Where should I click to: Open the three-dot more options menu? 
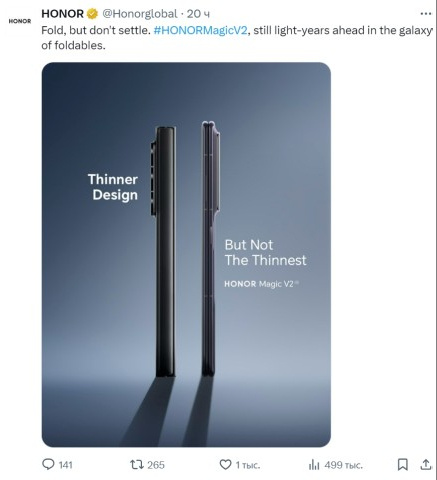pos(426,14)
